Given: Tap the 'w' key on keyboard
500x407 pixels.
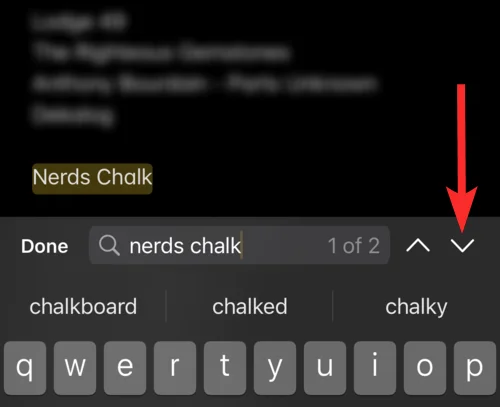Looking at the screenshot, I should point(75,368).
